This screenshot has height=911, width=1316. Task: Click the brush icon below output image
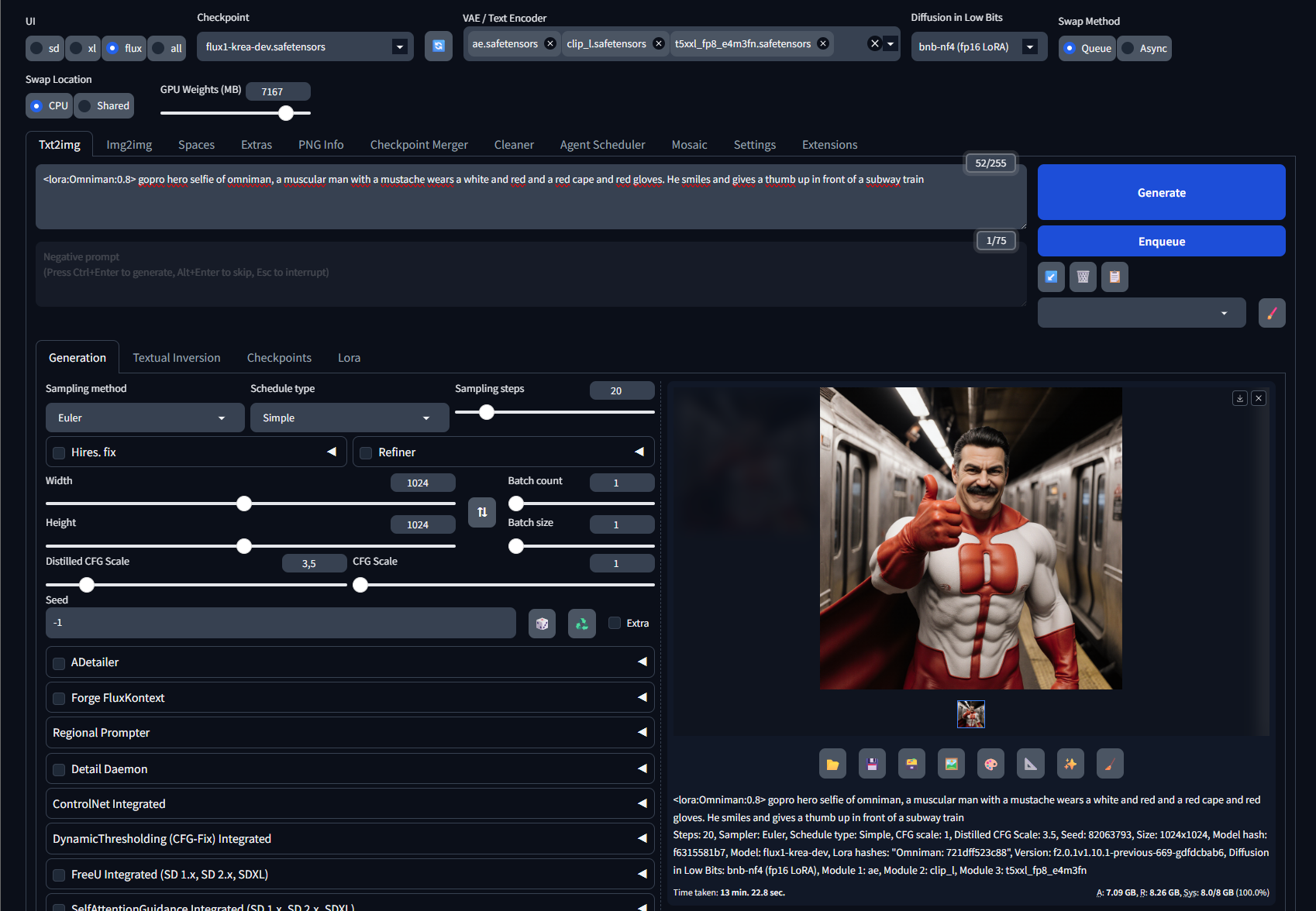tap(1110, 764)
